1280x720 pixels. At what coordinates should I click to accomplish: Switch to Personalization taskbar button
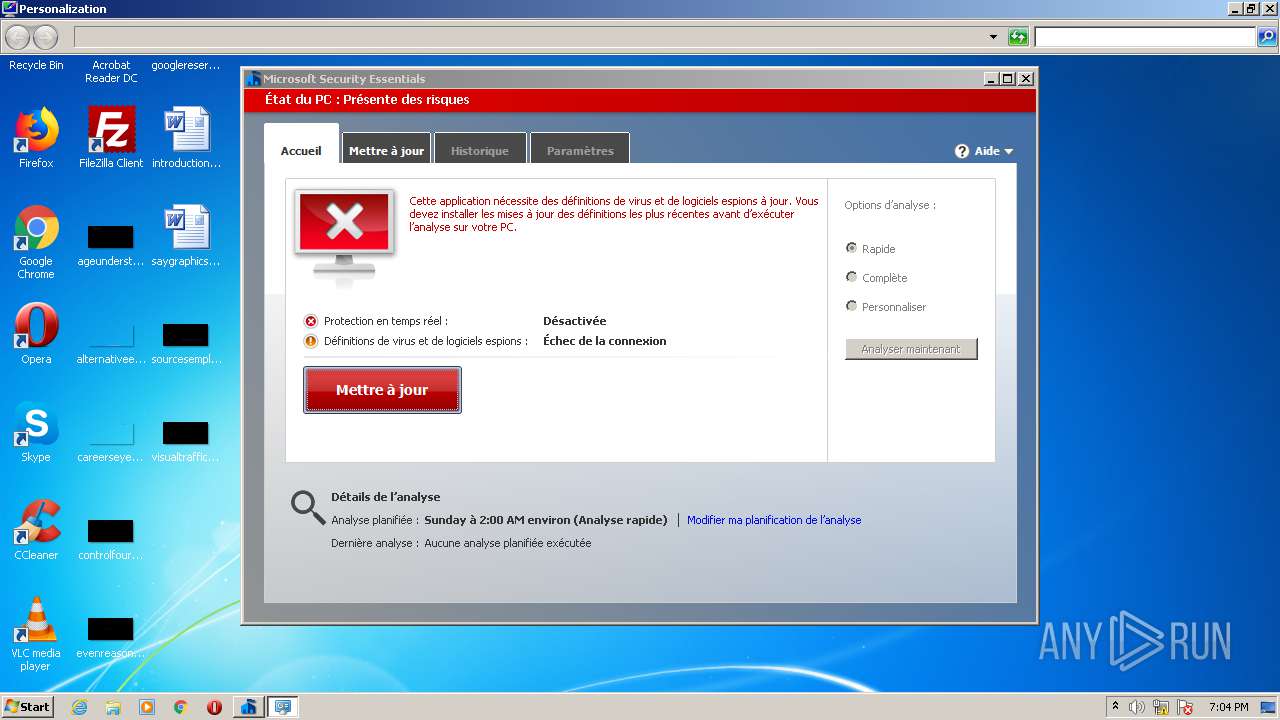(x=283, y=707)
